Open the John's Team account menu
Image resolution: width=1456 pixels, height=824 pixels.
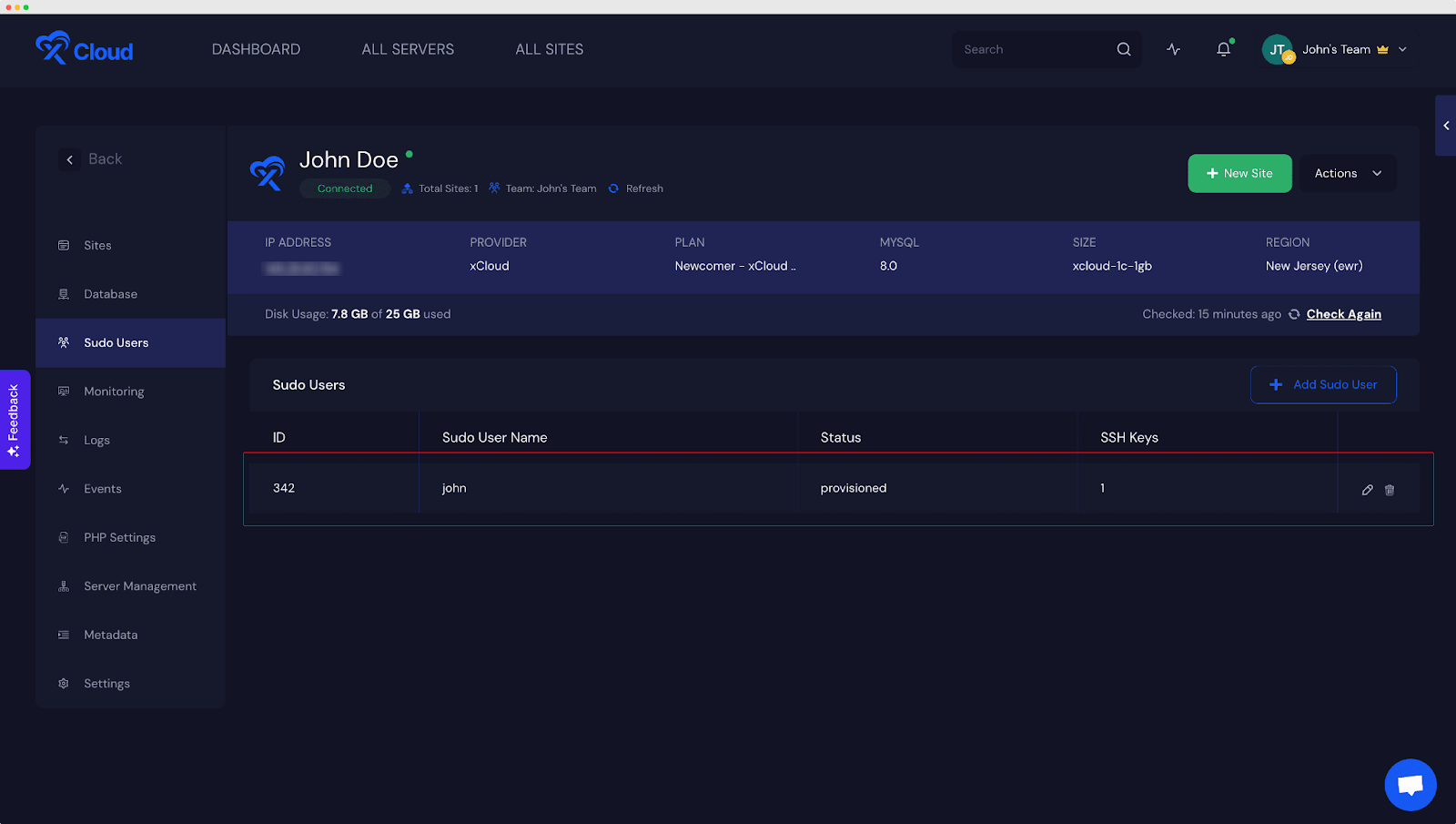point(1335,49)
